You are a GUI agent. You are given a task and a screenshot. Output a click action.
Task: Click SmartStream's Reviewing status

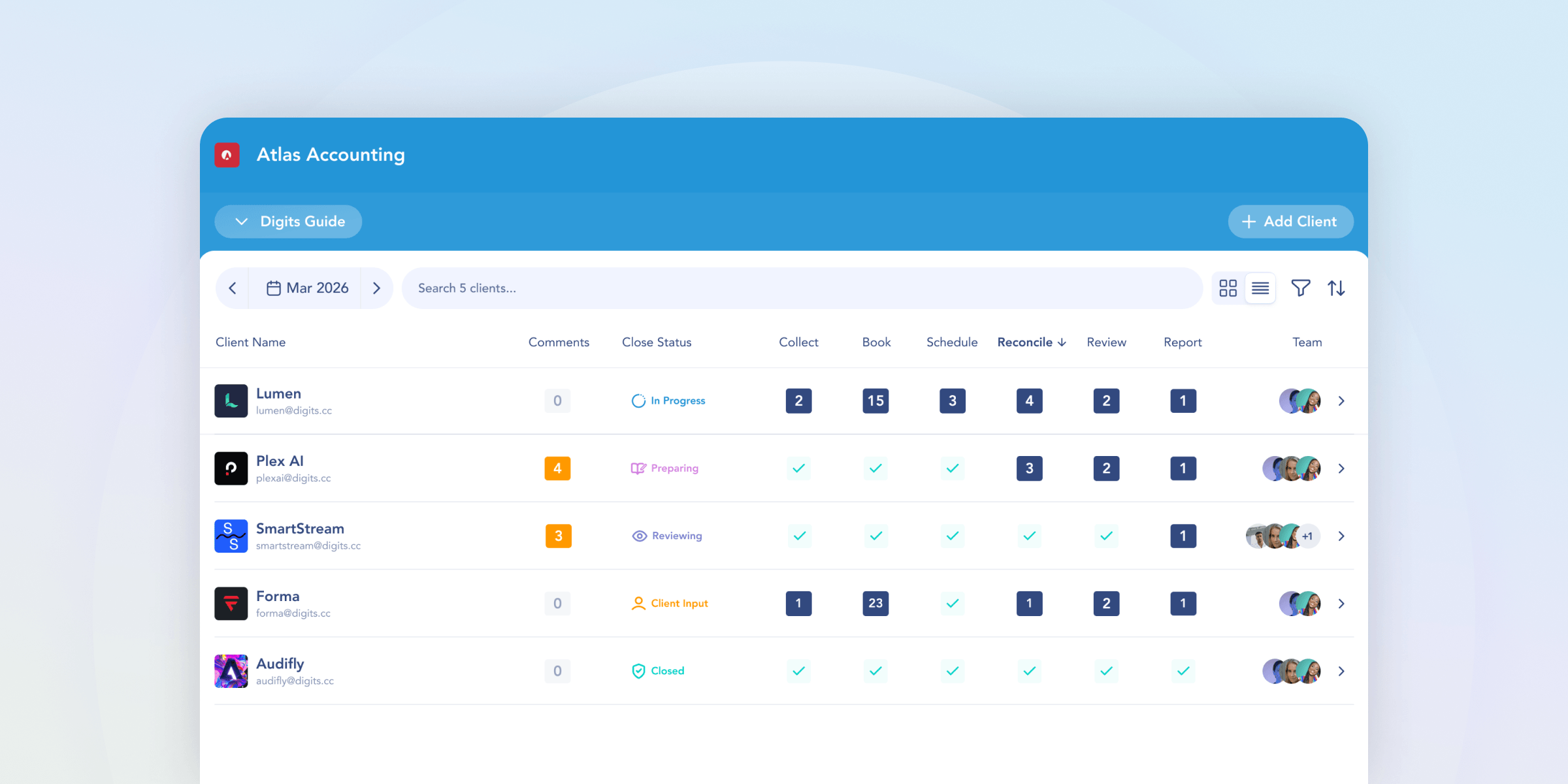[x=667, y=536]
